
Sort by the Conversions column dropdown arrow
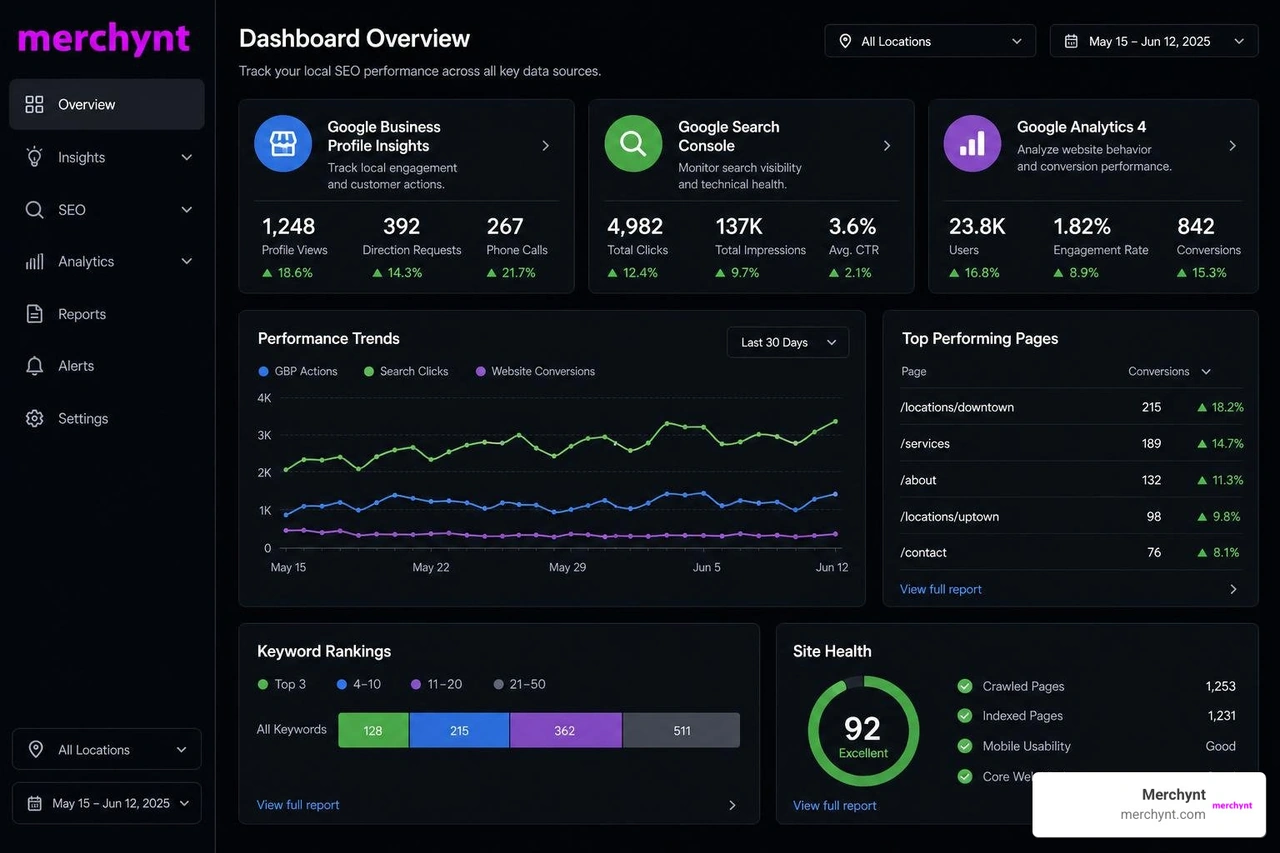coord(1206,371)
